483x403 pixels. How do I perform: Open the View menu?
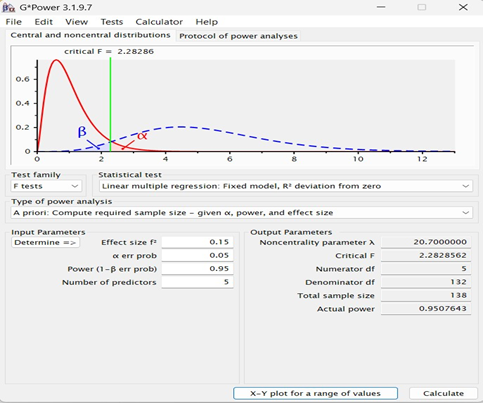pyautogui.click(x=77, y=22)
